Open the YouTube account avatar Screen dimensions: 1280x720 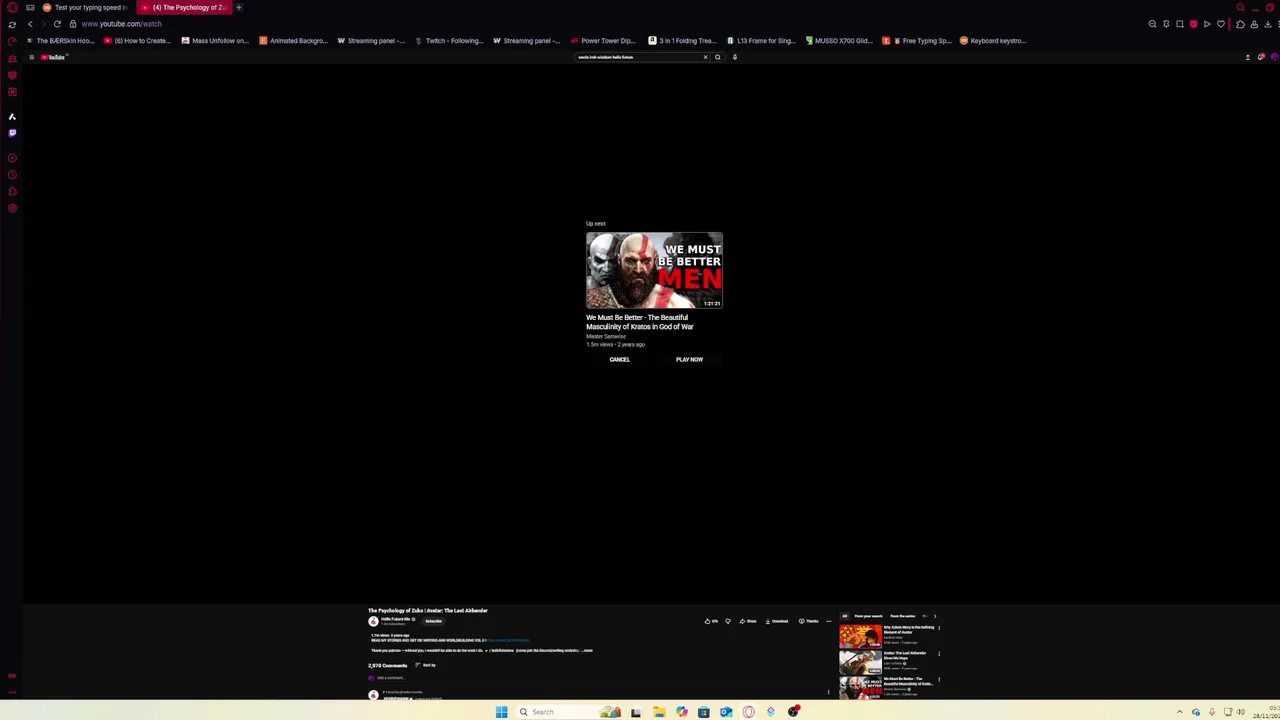tap(1275, 57)
